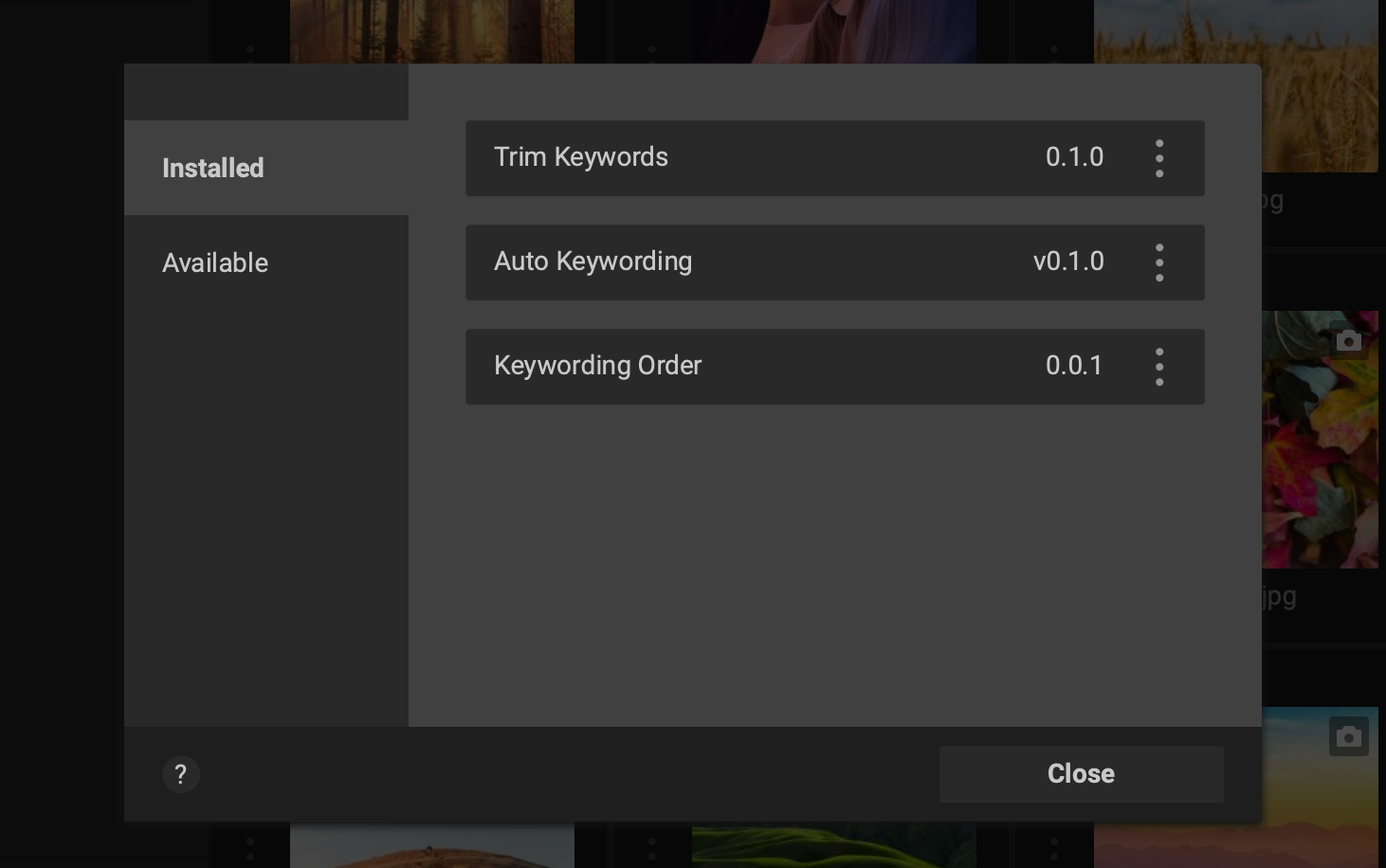Open the Keywording Order plugin options menu
This screenshot has width=1386, height=868.
(x=1159, y=367)
